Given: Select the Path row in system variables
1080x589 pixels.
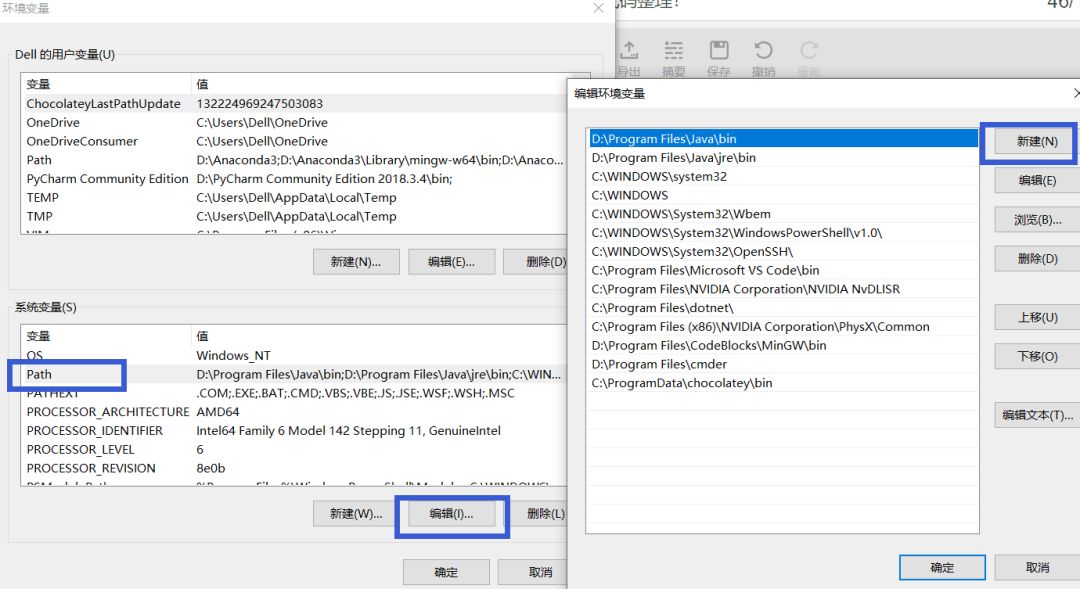Looking at the screenshot, I should pos(40,374).
